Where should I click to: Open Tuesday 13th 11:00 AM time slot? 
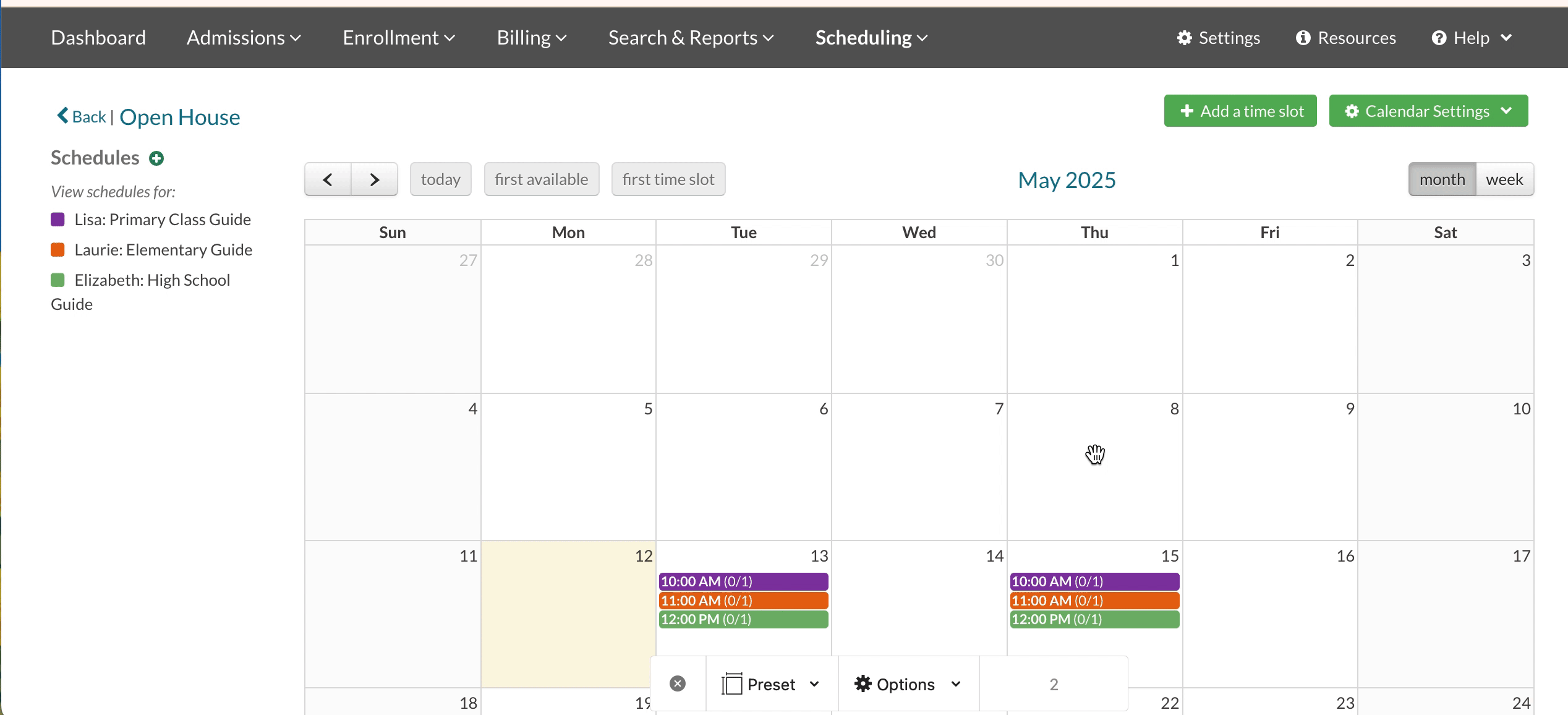pyautogui.click(x=743, y=601)
